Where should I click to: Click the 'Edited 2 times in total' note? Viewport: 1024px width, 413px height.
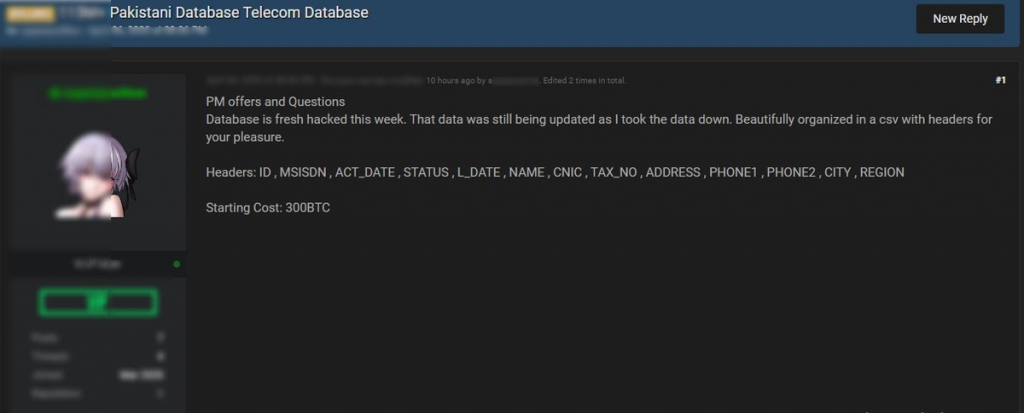584,80
